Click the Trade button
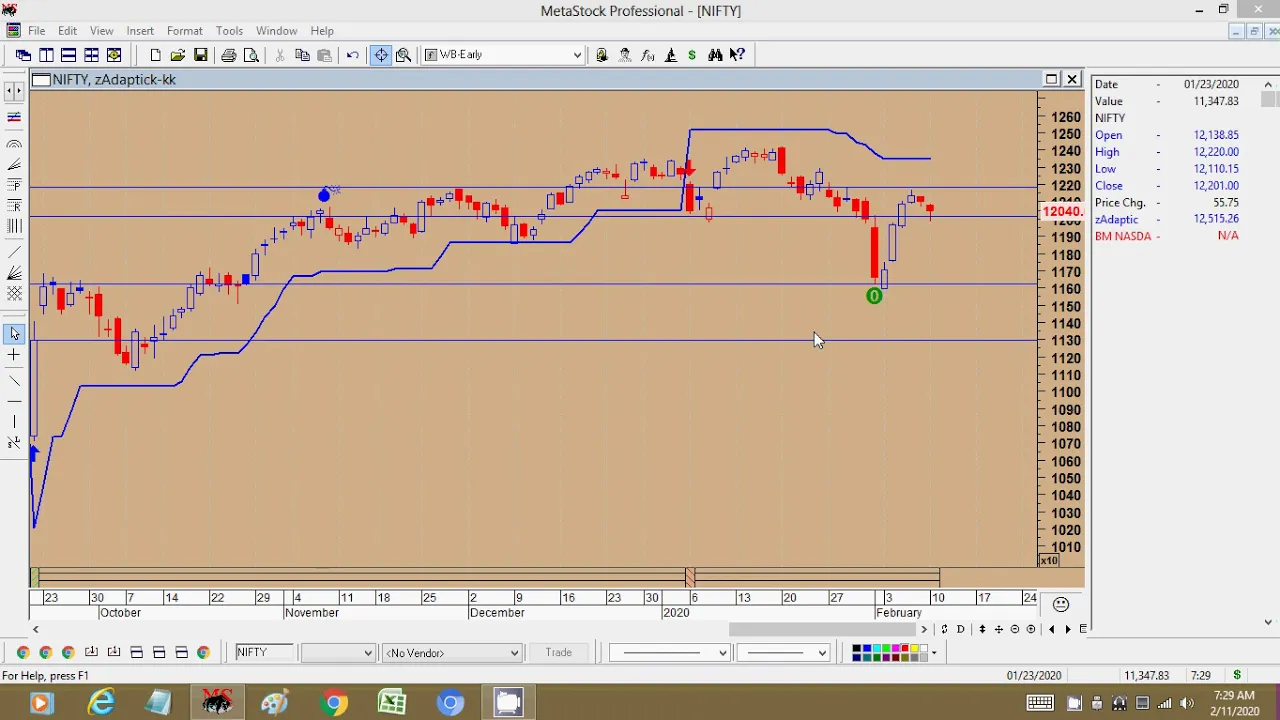 click(559, 653)
